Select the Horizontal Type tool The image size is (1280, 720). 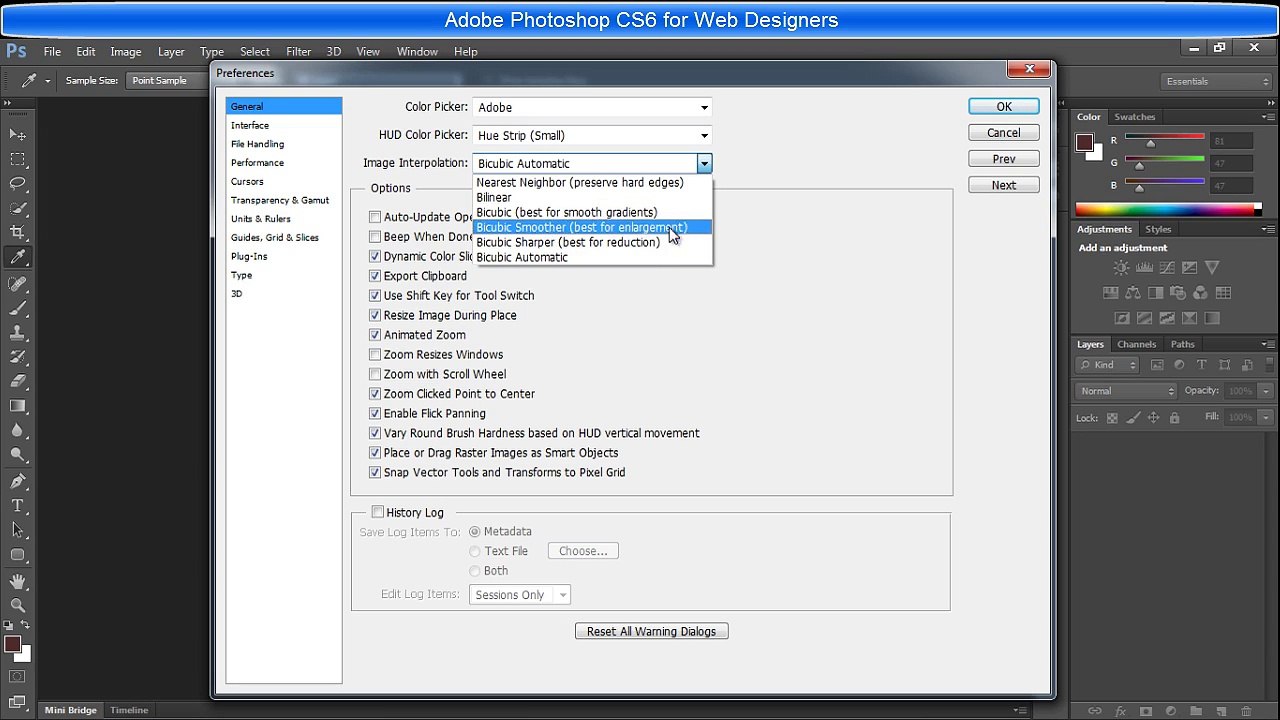(x=17, y=506)
